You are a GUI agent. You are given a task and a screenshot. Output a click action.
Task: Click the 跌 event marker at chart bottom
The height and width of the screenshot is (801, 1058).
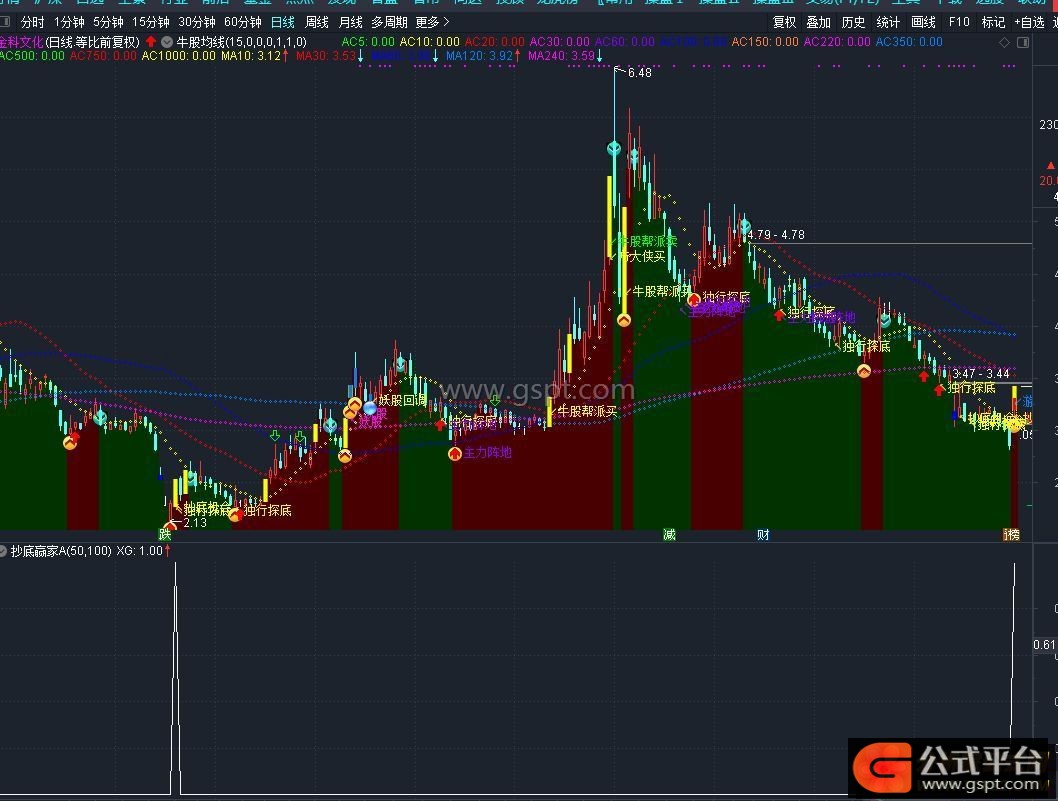click(x=165, y=534)
